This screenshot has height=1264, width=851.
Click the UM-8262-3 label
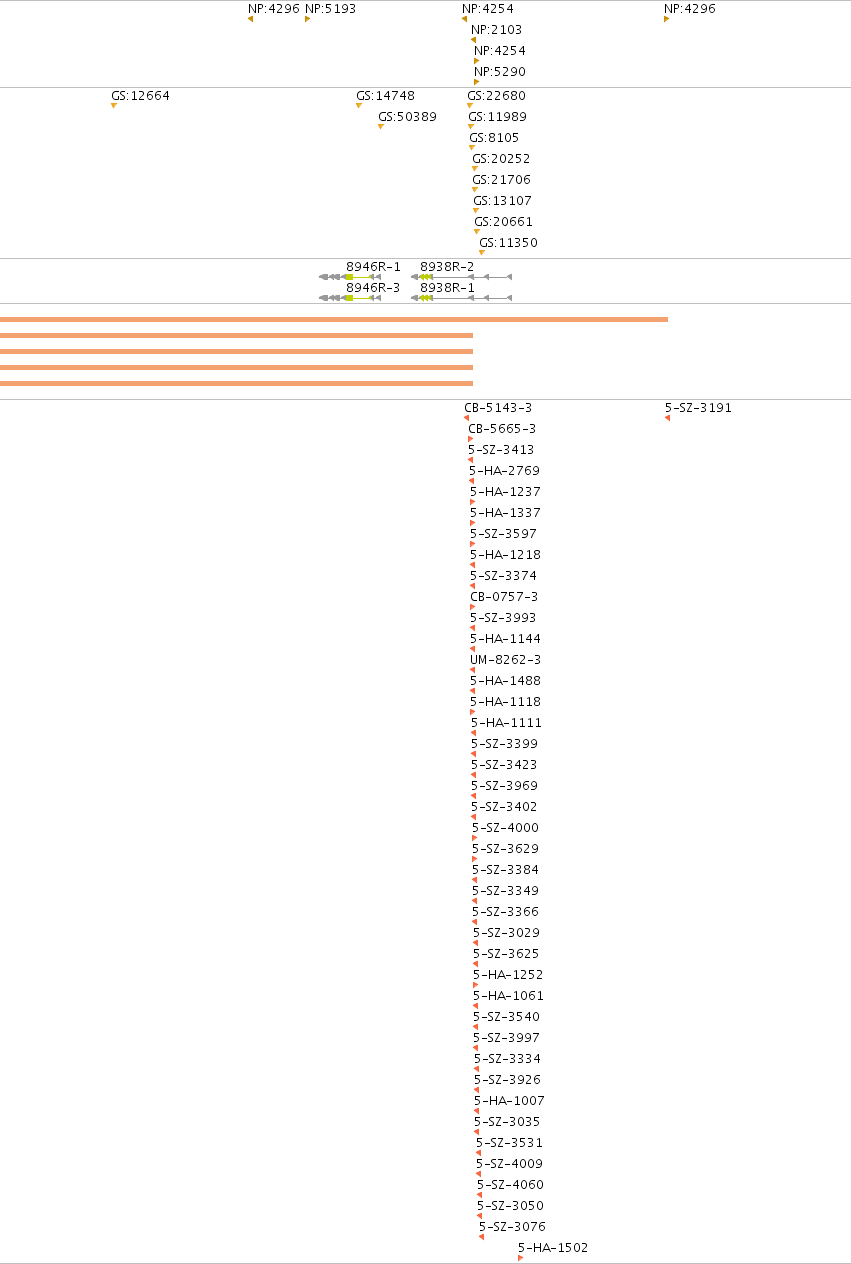click(x=506, y=660)
